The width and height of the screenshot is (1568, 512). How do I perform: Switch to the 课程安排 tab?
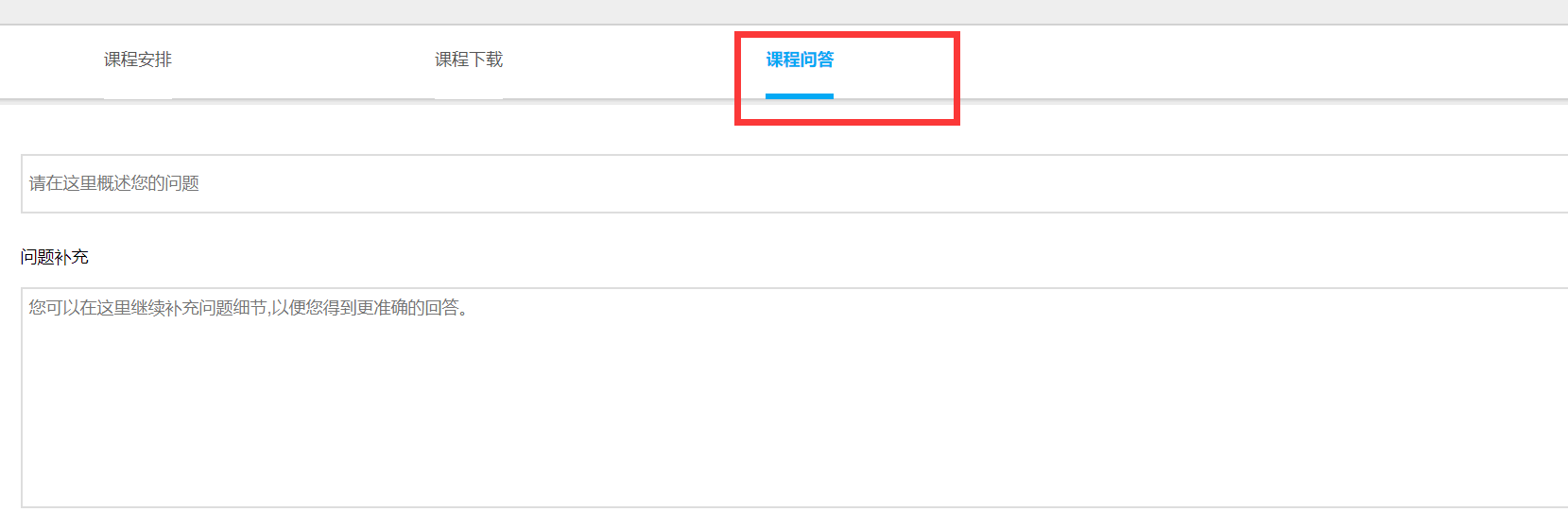click(138, 60)
